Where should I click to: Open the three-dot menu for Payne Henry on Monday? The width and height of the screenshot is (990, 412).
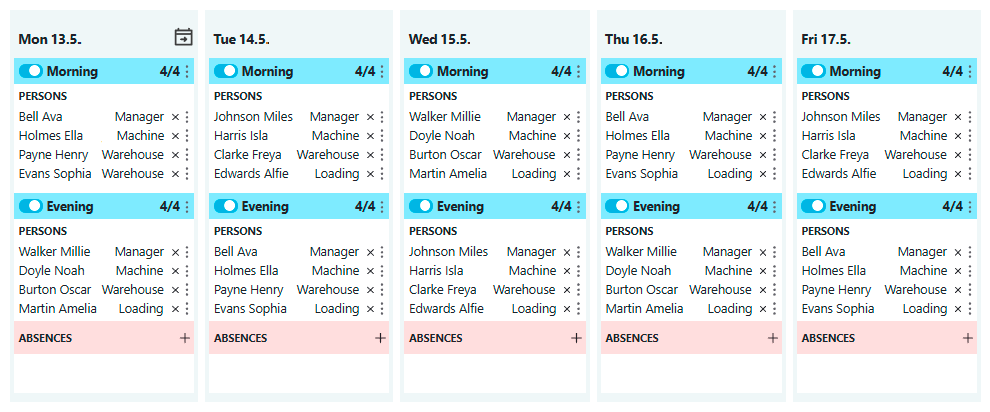point(186,155)
